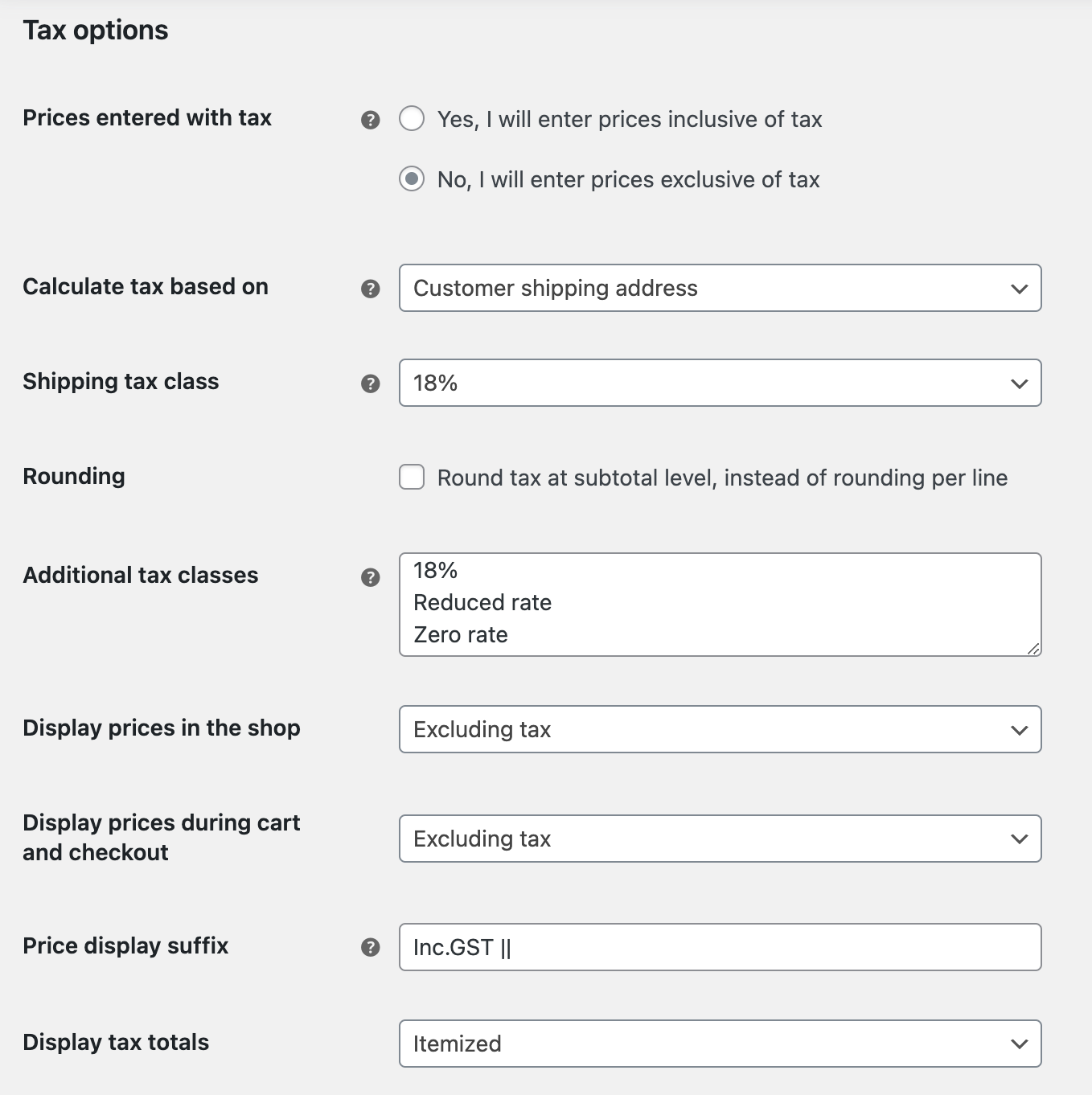Screen dimensions: 1092x1095
Task: Click the 'Round tax at subtotal level' label
Action: (722, 478)
